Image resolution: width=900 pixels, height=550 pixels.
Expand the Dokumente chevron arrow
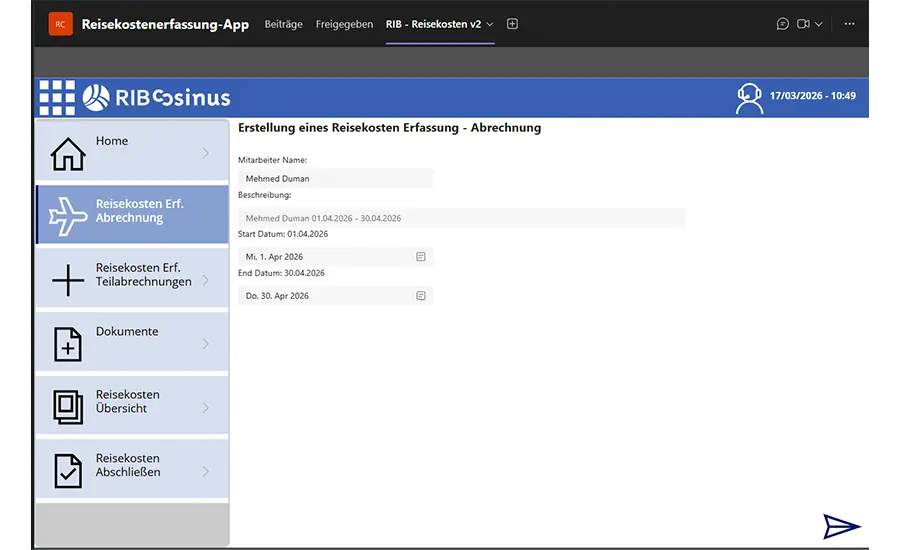[x=205, y=344]
